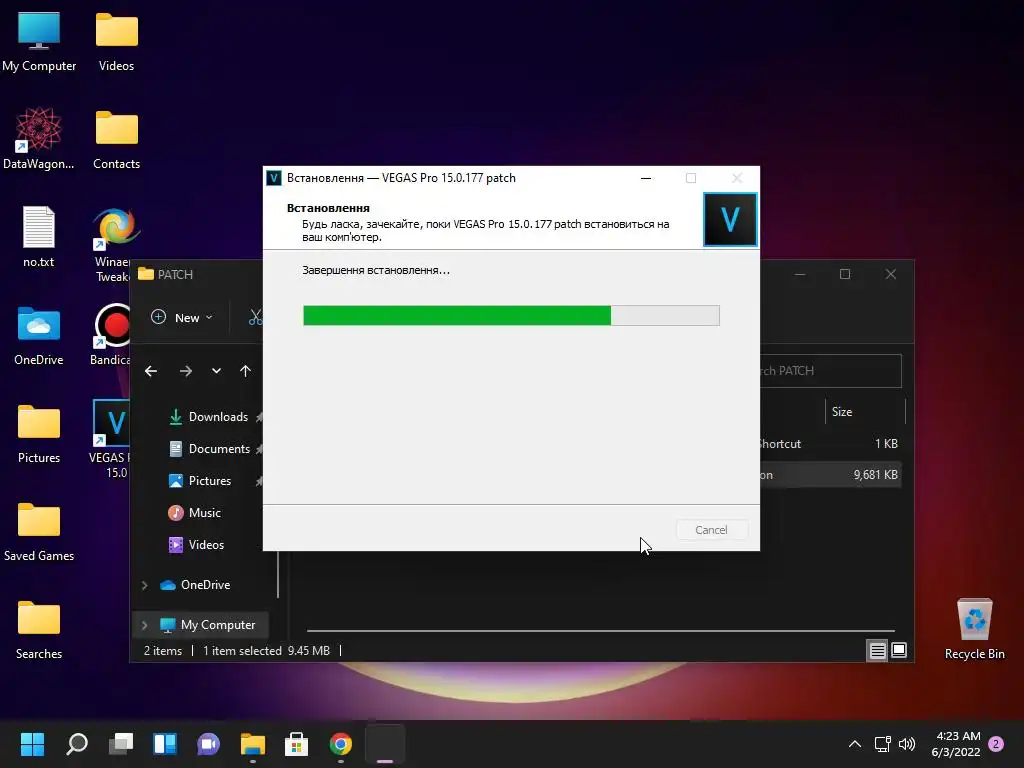
Task: Open the notification count badge
Action: [x=996, y=744]
